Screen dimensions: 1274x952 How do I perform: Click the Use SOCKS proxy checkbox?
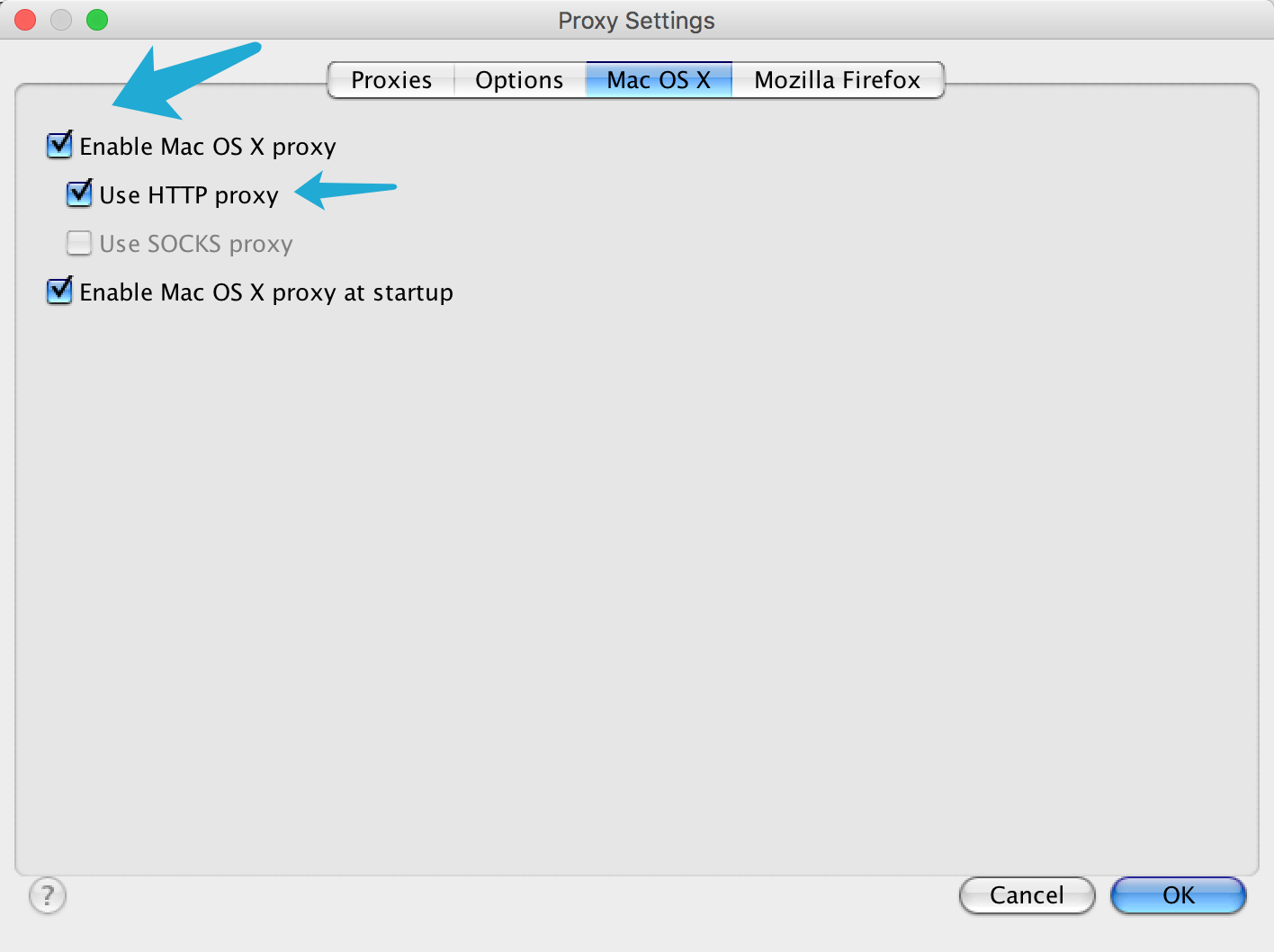(79, 242)
